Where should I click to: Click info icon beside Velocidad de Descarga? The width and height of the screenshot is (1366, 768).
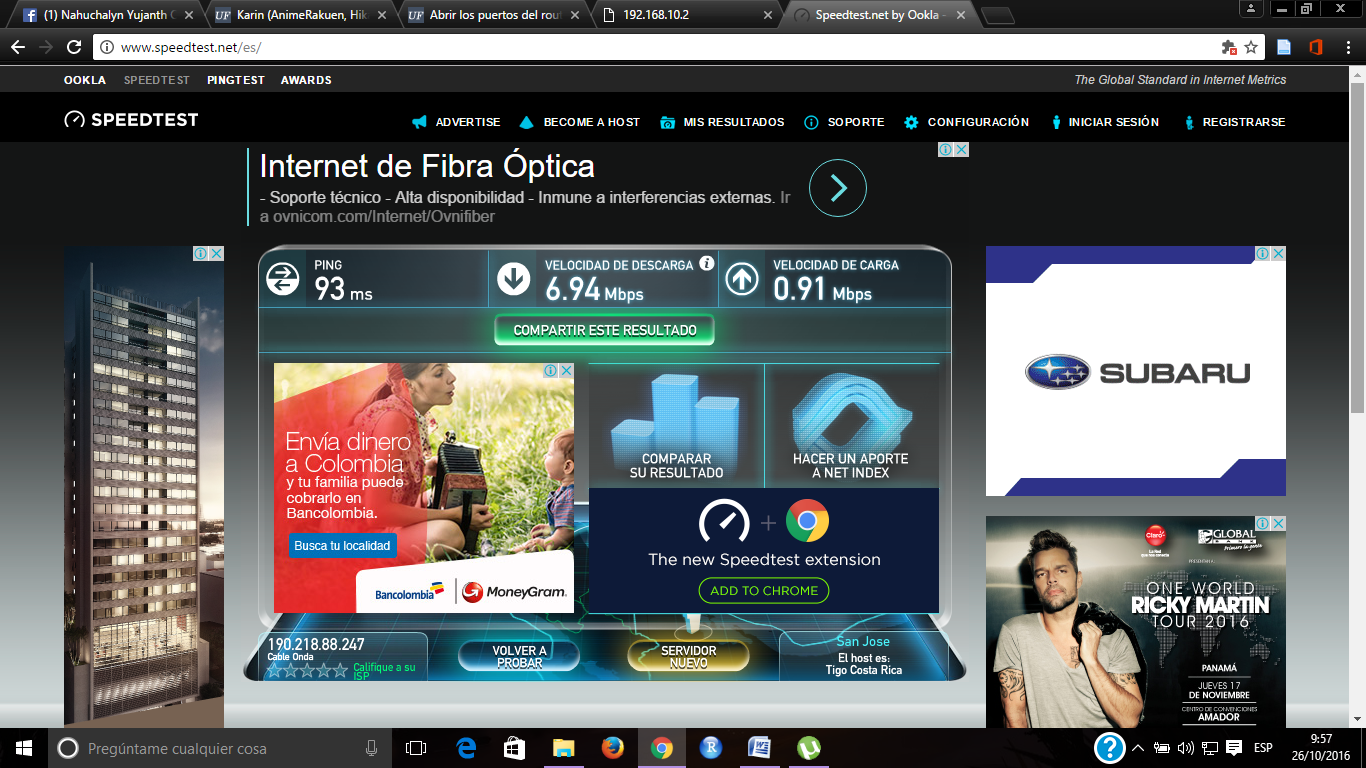tap(707, 263)
